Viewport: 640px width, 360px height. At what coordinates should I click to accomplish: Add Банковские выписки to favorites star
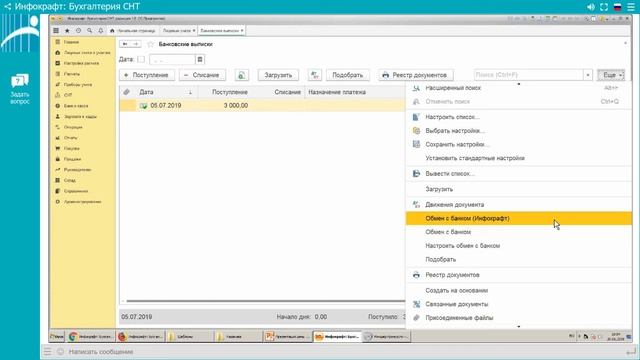point(150,44)
